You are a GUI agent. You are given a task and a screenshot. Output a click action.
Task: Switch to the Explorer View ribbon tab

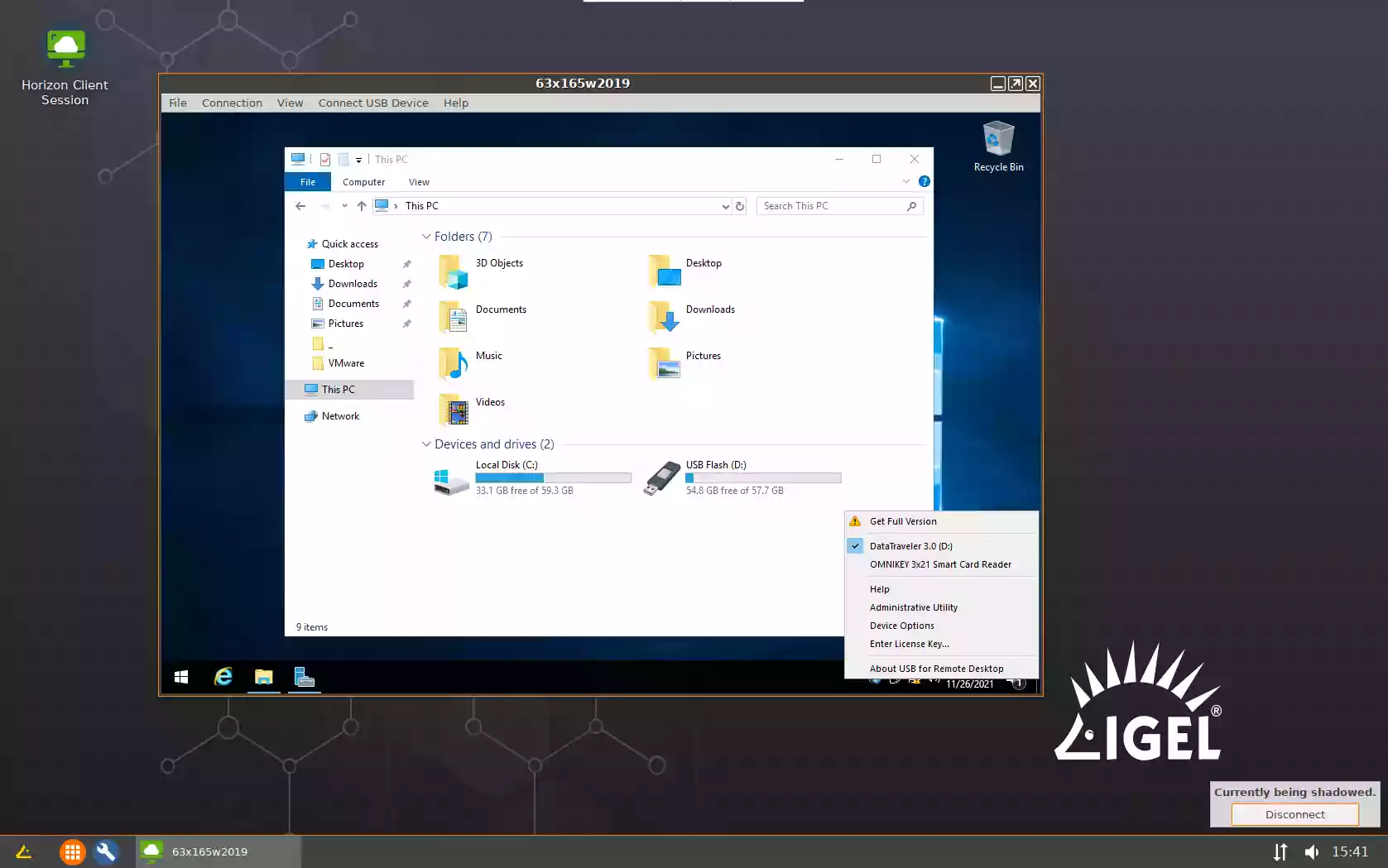[x=420, y=182]
